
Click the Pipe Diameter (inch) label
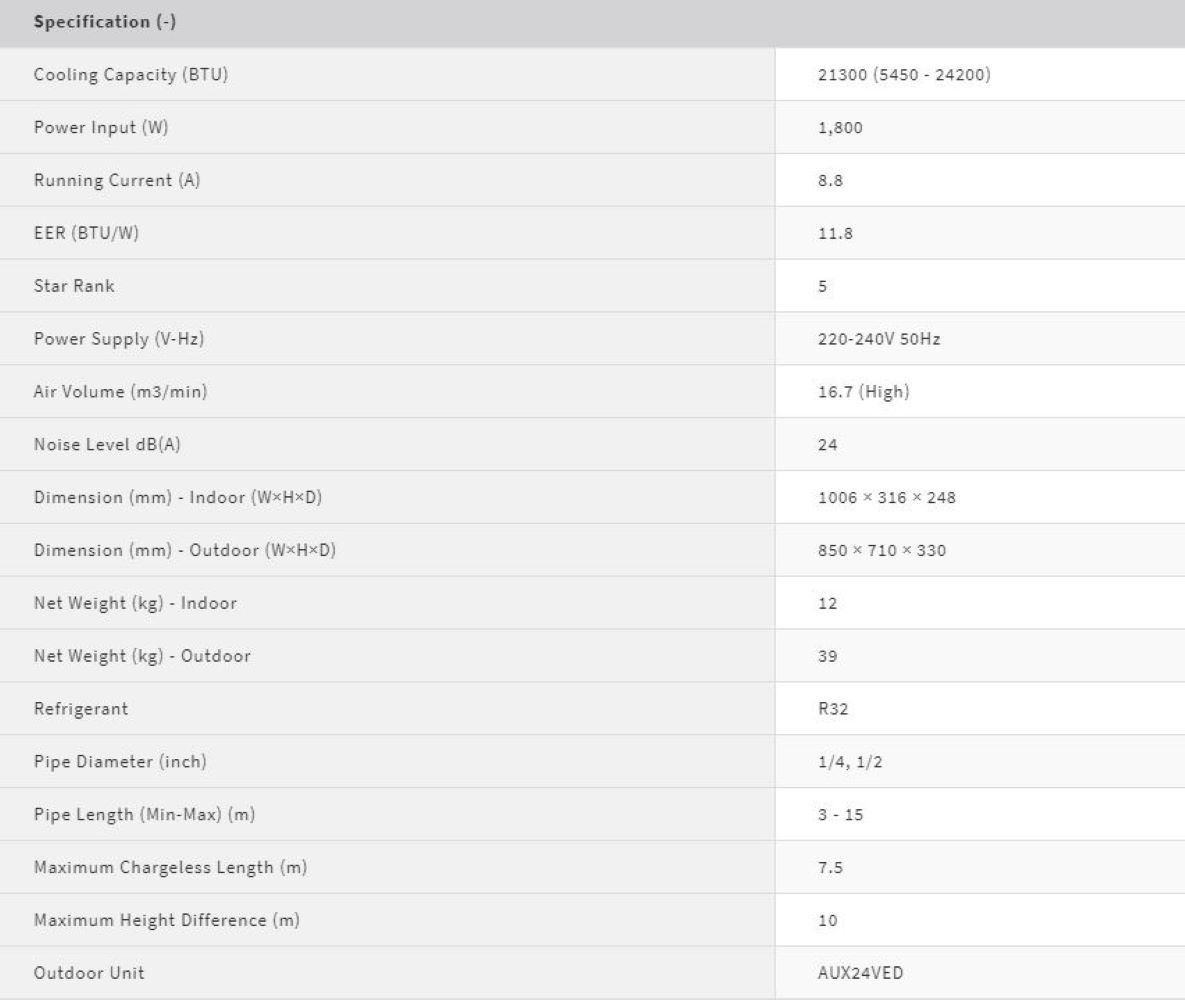(x=120, y=762)
